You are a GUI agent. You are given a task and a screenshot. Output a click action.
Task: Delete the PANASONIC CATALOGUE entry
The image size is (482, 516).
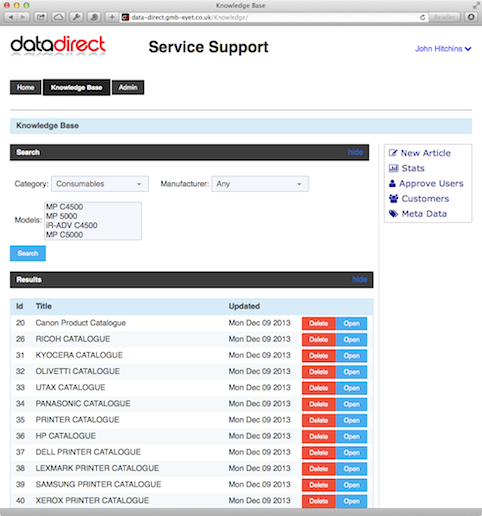319,404
